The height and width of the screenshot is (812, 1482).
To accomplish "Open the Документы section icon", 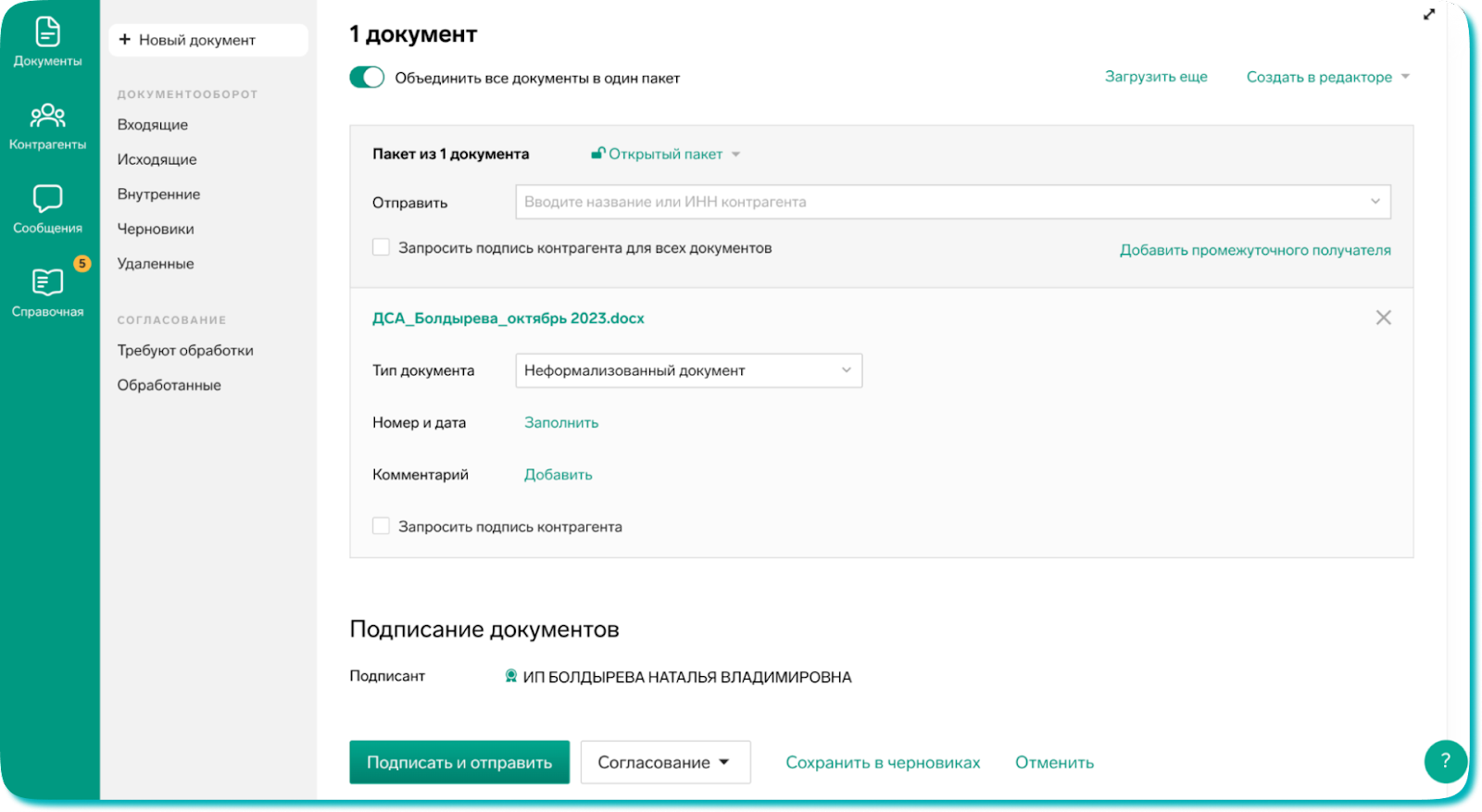I will click(x=47, y=32).
